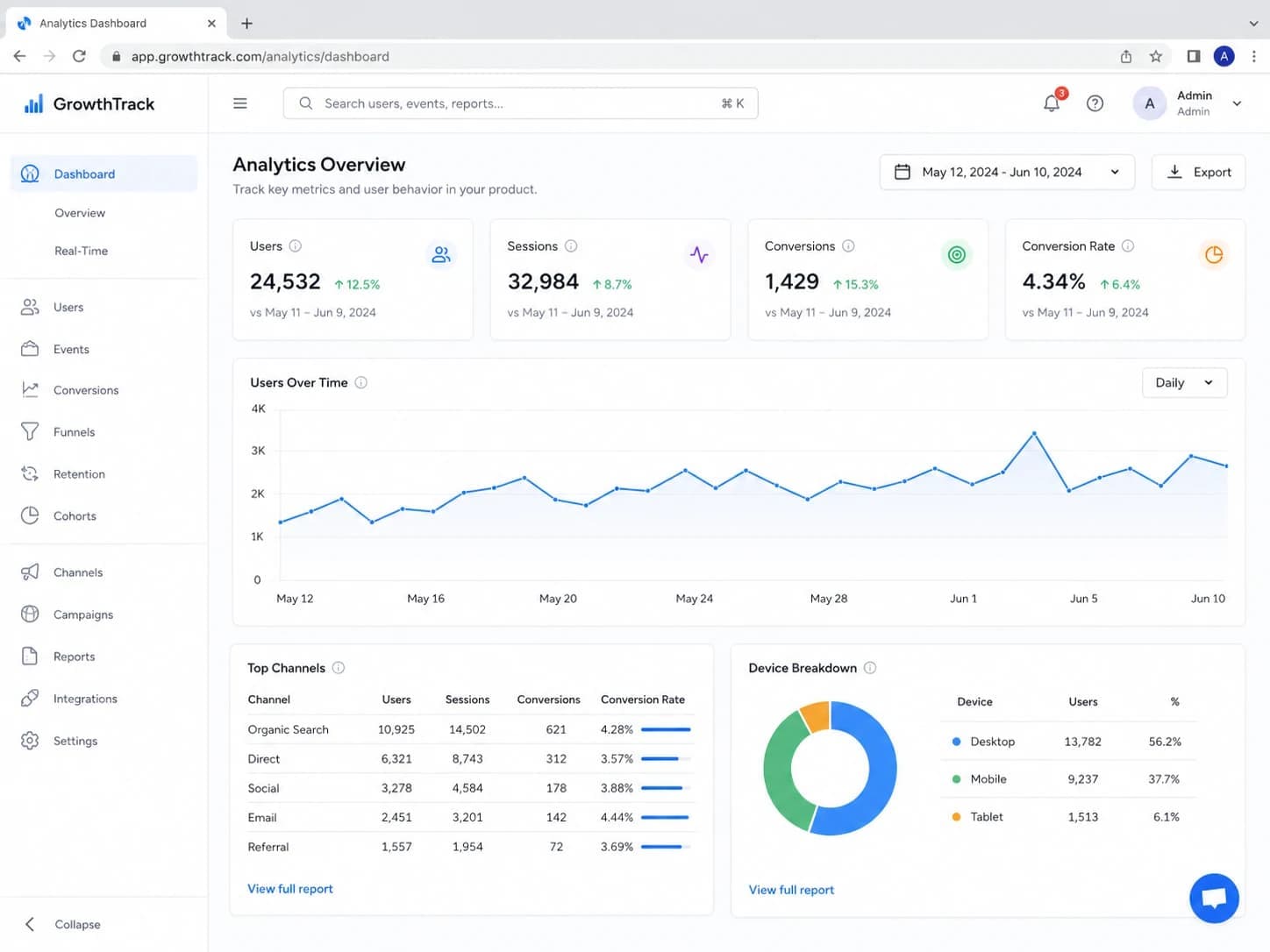1270x952 pixels.
Task: Open Dashboard in the sidebar
Action: [x=103, y=174]
